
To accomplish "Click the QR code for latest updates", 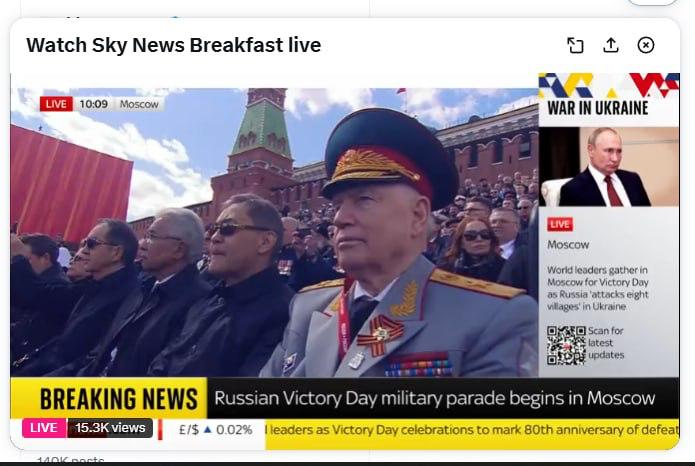I will coord(566,345).
